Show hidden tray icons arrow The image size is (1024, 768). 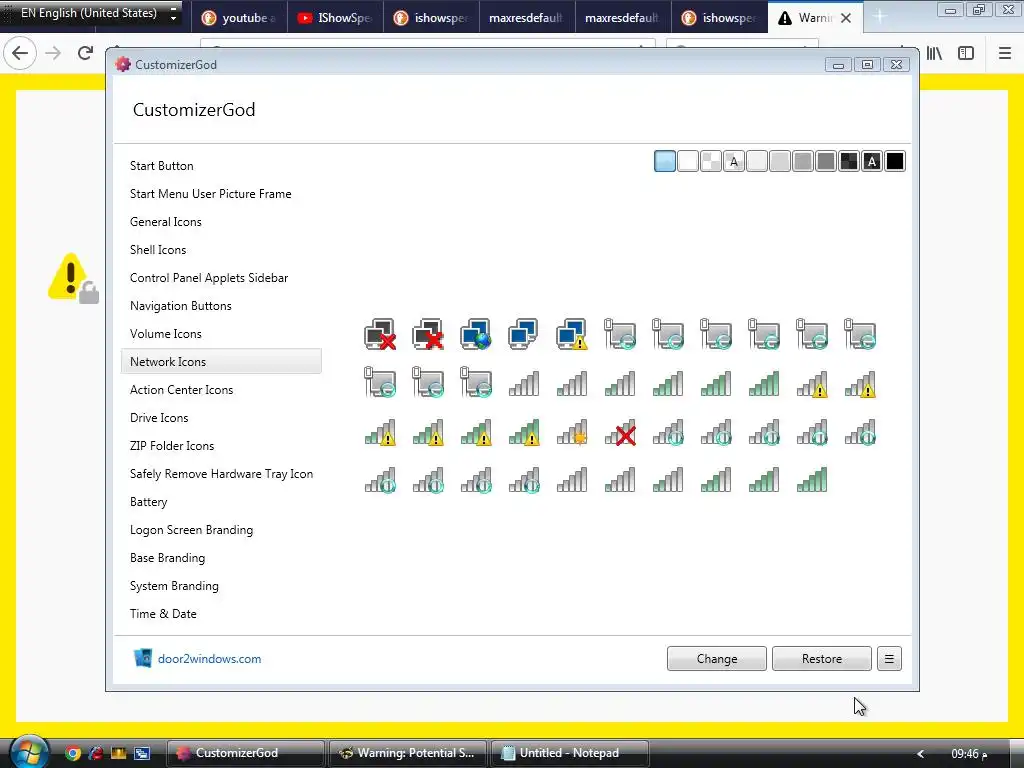921,754
